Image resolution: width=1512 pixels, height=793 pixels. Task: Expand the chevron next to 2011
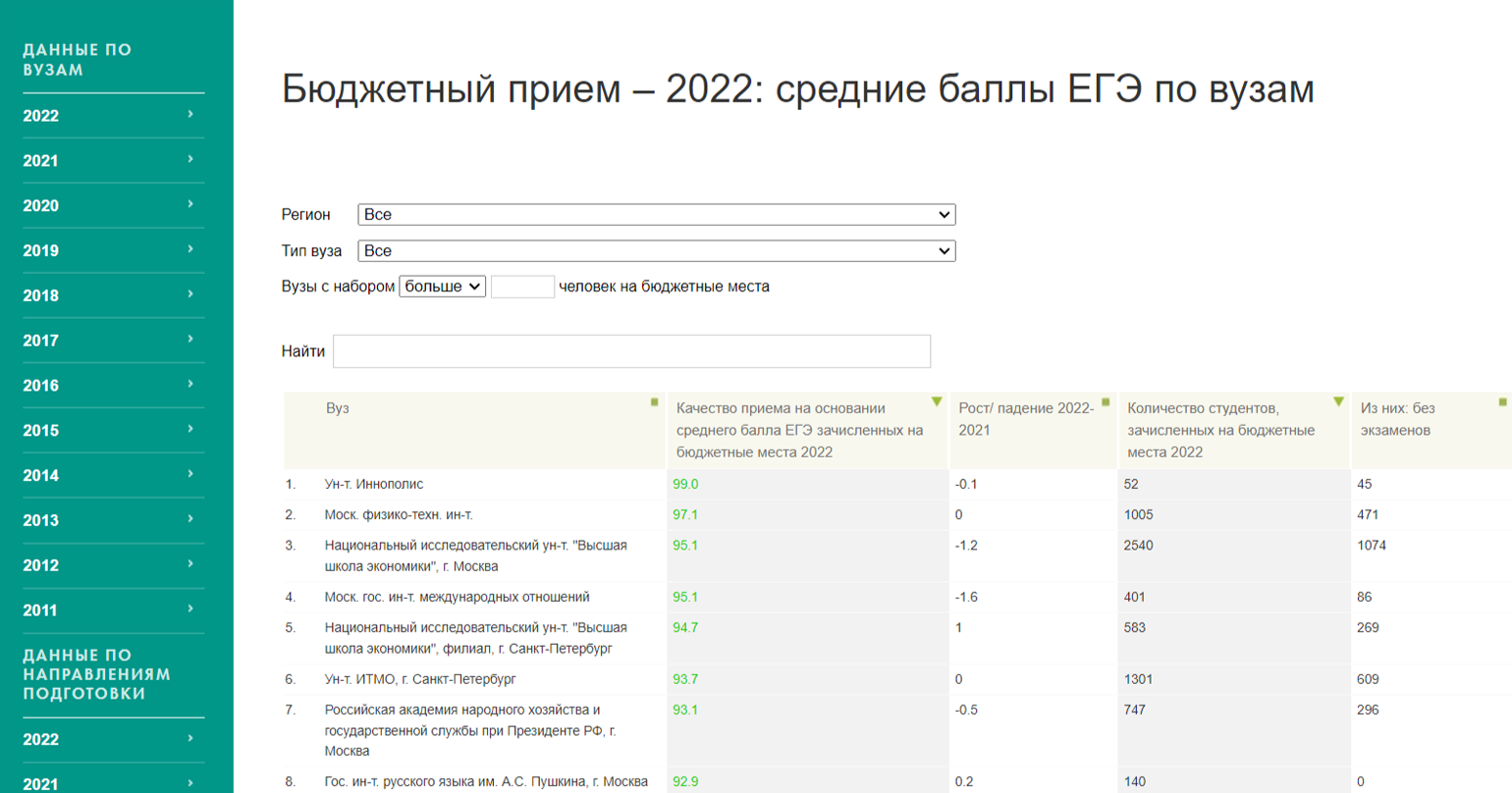190,608
